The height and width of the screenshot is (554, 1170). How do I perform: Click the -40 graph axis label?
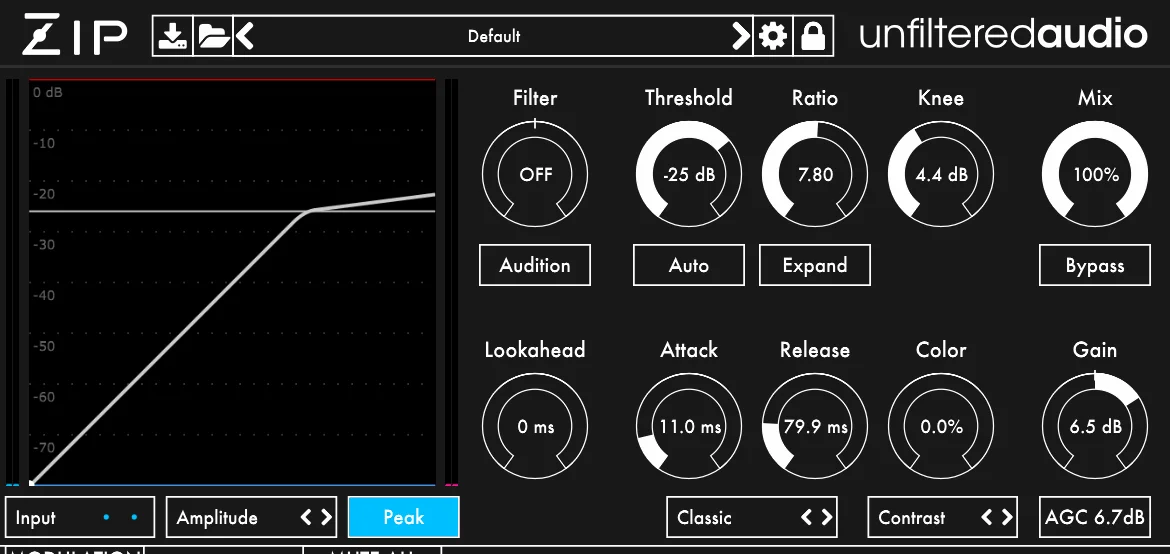click(x=44, y=295)
